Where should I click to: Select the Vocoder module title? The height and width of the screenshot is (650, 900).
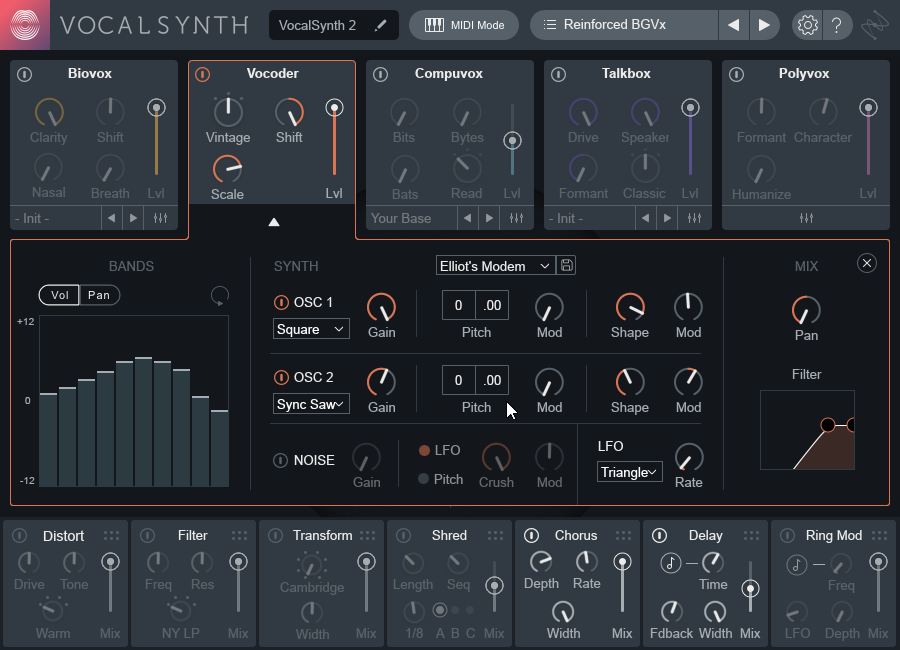[x=273, y=73]
